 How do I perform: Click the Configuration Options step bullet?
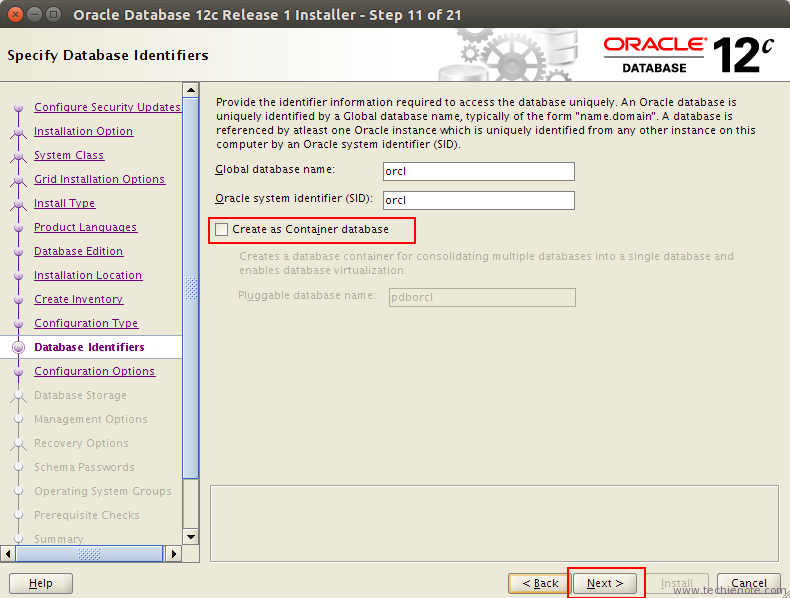point(19,372)
